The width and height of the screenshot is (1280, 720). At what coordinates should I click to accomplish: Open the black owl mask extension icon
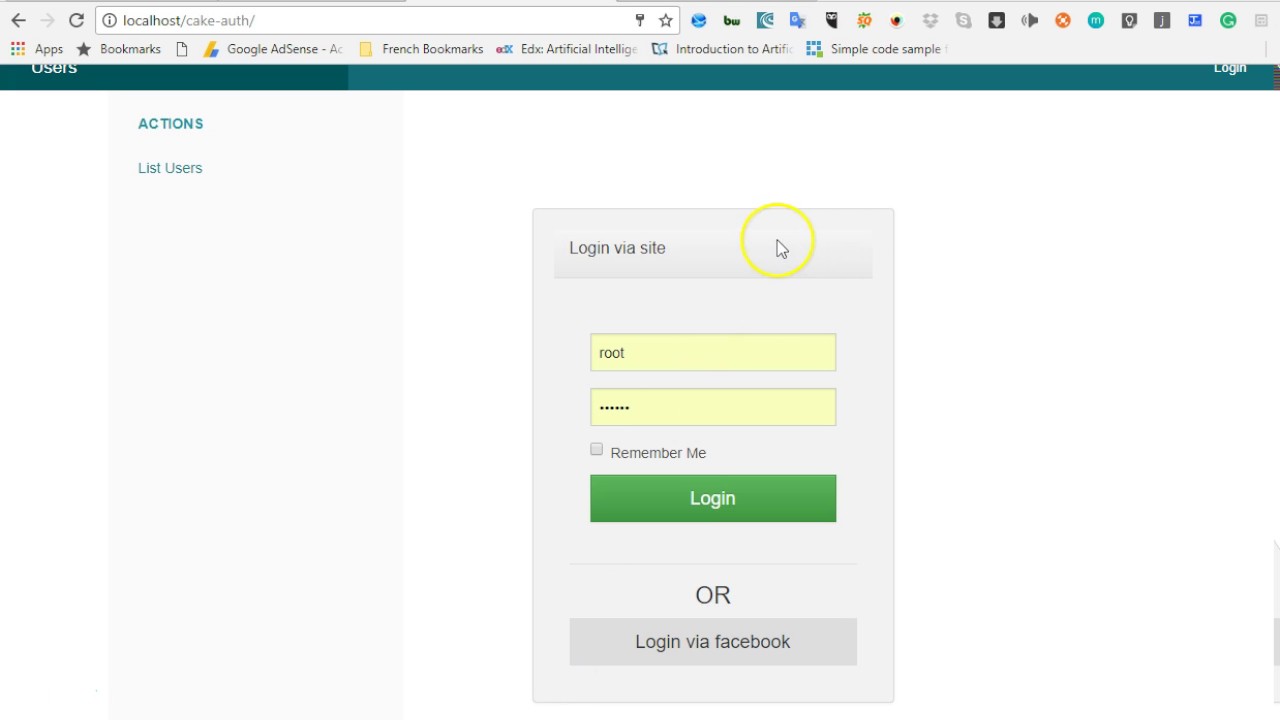831,20
